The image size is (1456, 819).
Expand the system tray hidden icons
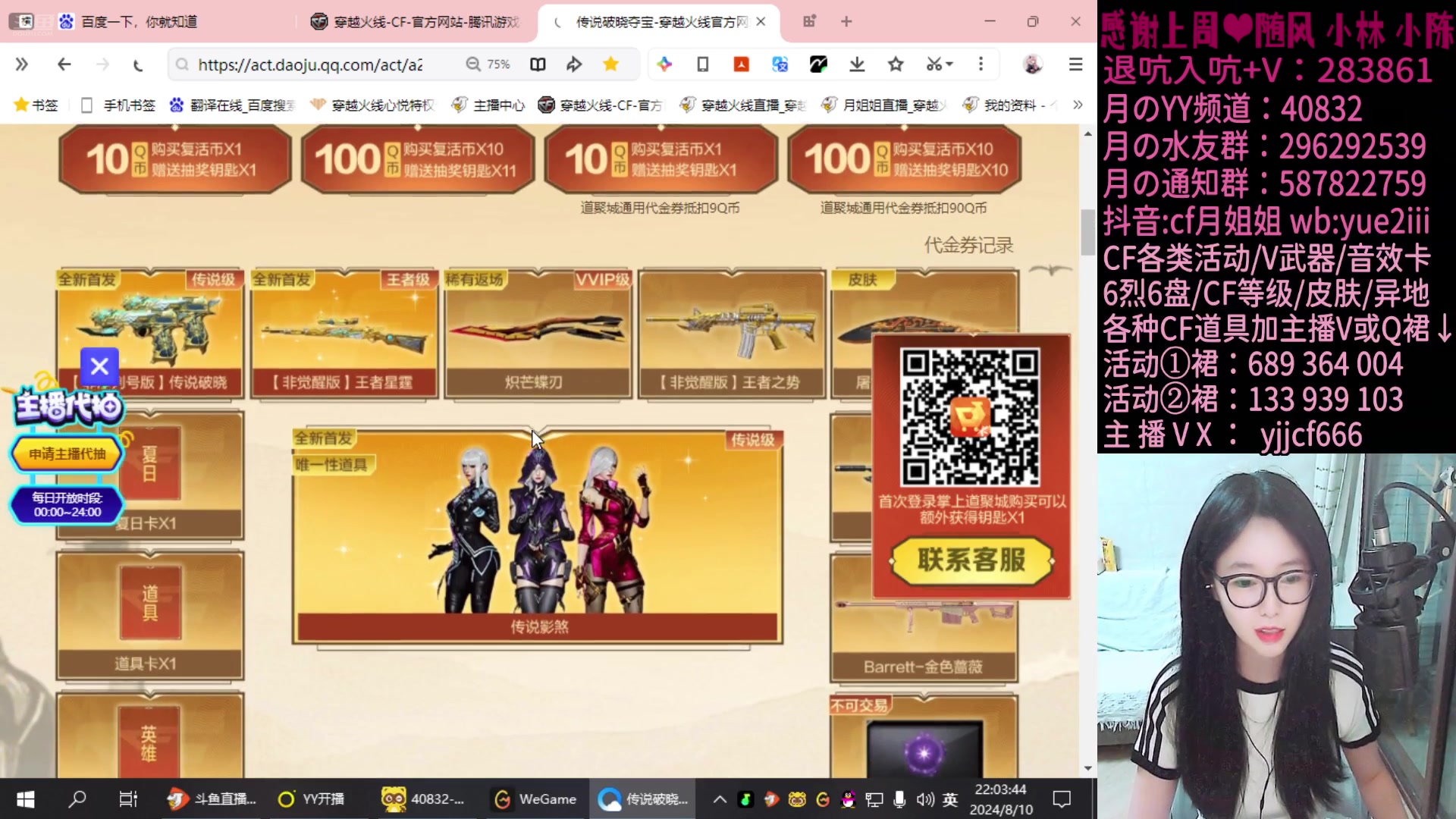pyautogui.click(x=720, y=799)
